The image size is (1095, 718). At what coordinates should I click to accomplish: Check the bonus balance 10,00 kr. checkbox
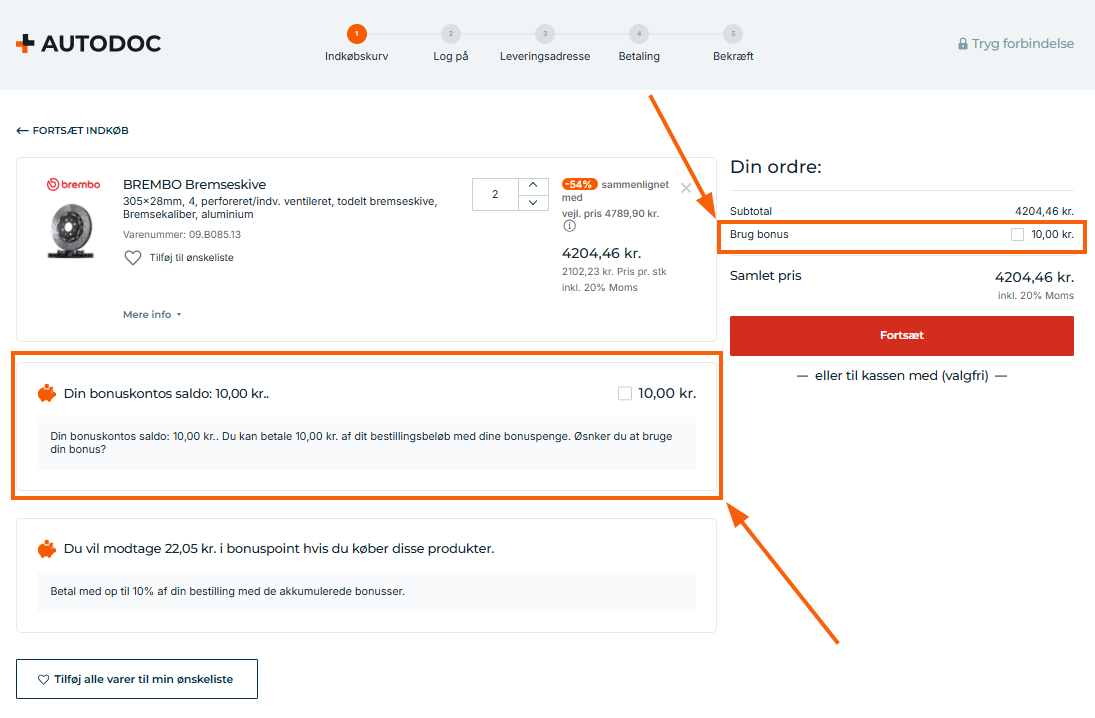[x=625, y=394]
